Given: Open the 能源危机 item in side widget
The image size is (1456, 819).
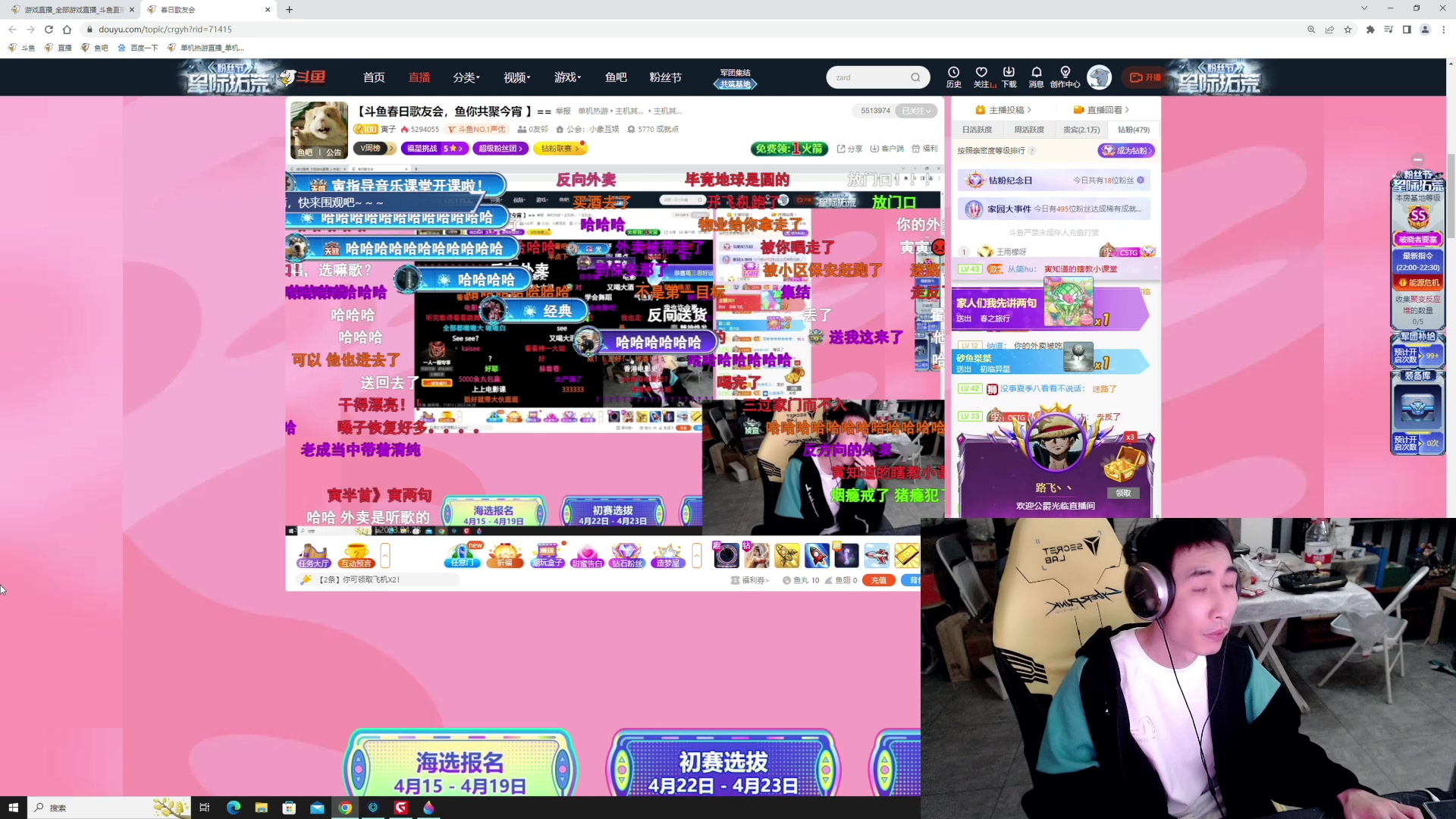Looking at the screenshot, I should click(1418, 282).
